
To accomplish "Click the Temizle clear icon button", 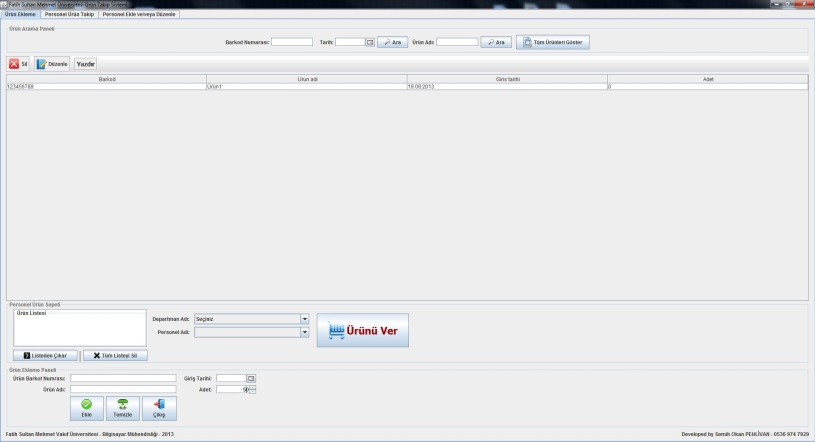I will coord(123,408).
